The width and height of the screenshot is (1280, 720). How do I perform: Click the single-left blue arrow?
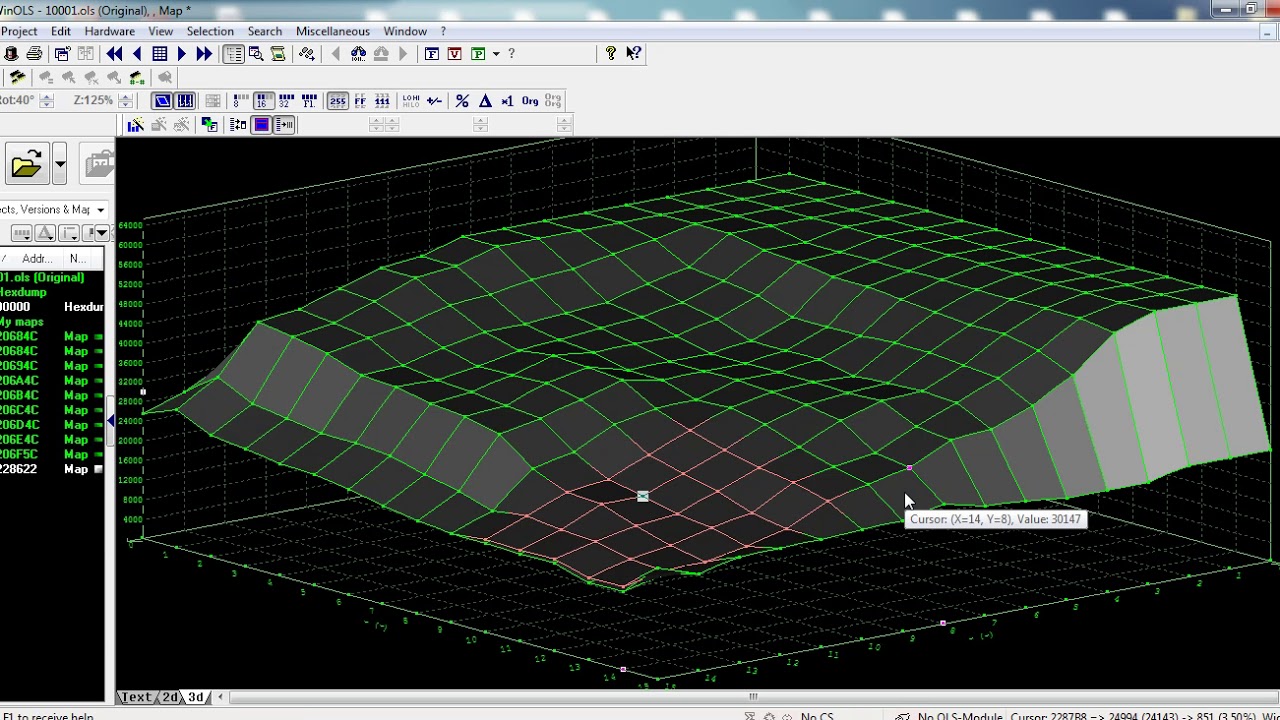pyautogui.click(x=137, y=54)
